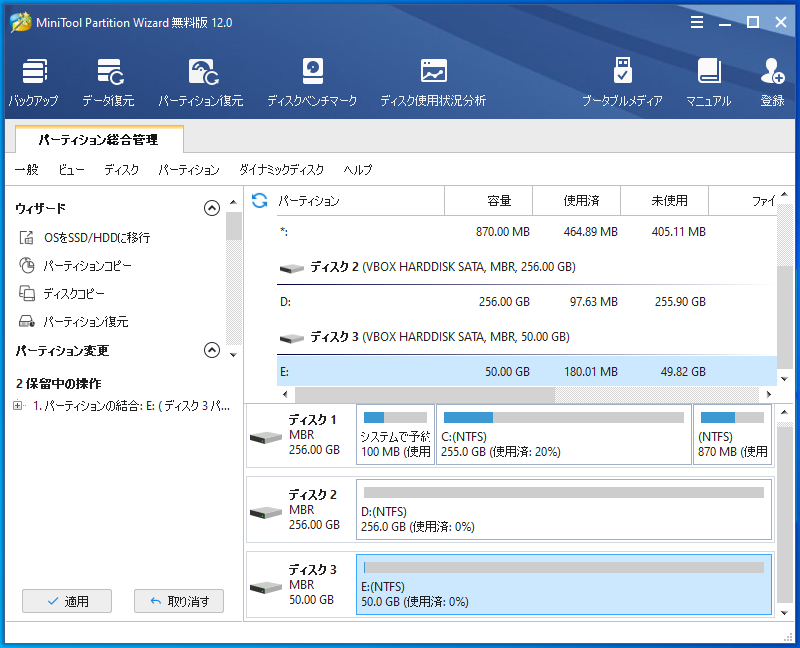Select (NTFS) 870 MB block in disk map
Image resolution: width=800 pixels, height=648 pixels.
732,434
